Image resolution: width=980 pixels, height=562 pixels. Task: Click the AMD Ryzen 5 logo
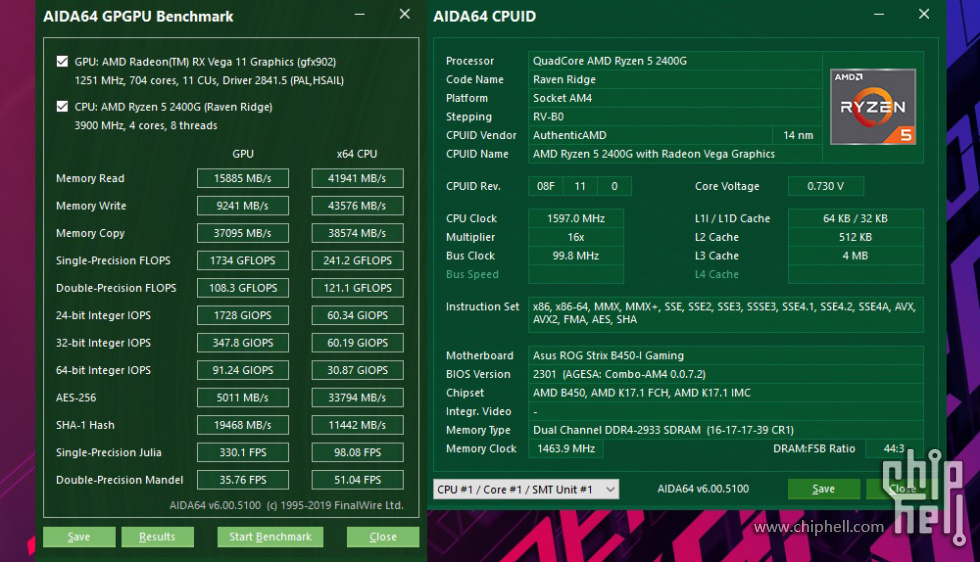pyautogui.click(x=872, y=107)
